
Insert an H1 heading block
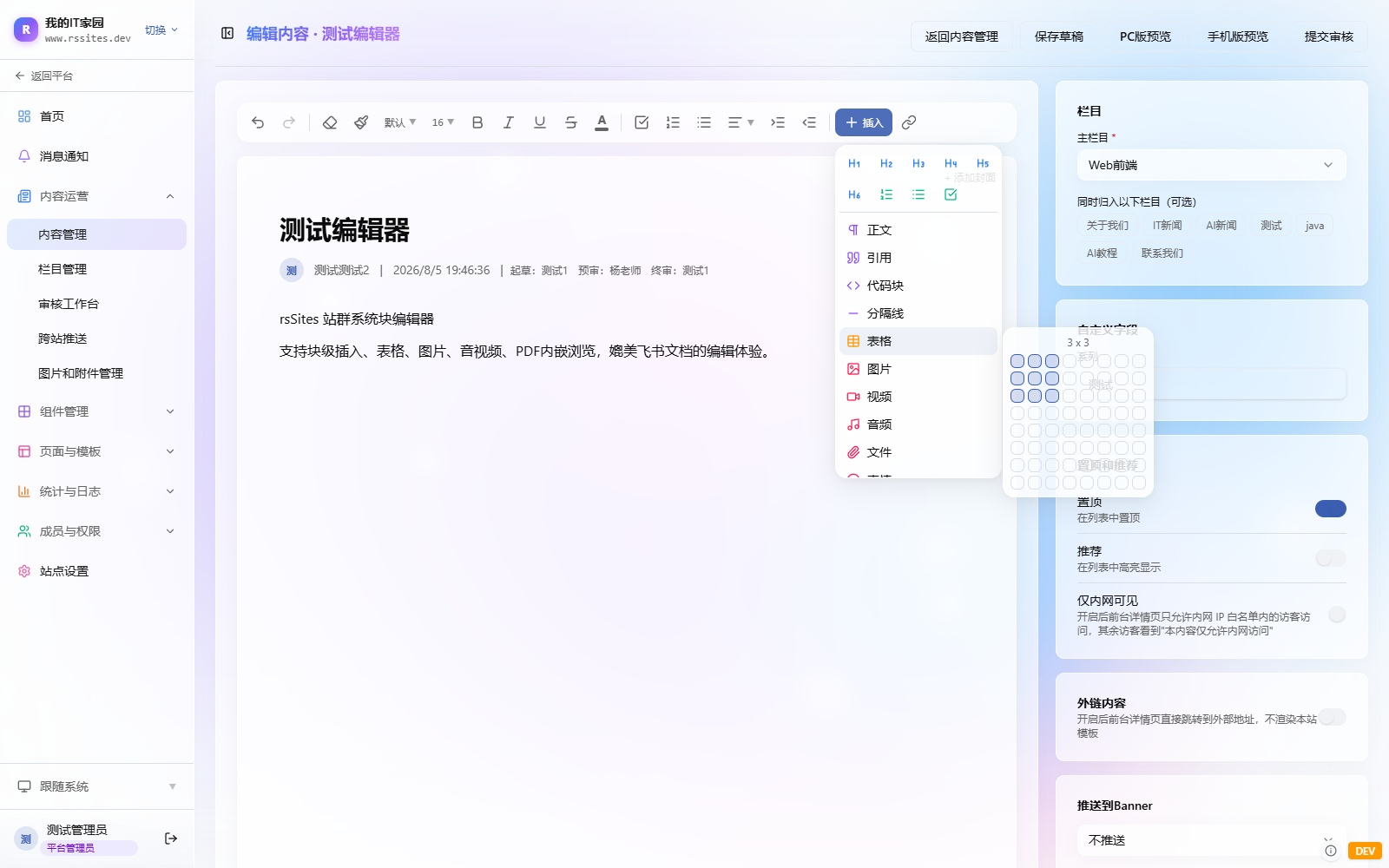point(854,163)
